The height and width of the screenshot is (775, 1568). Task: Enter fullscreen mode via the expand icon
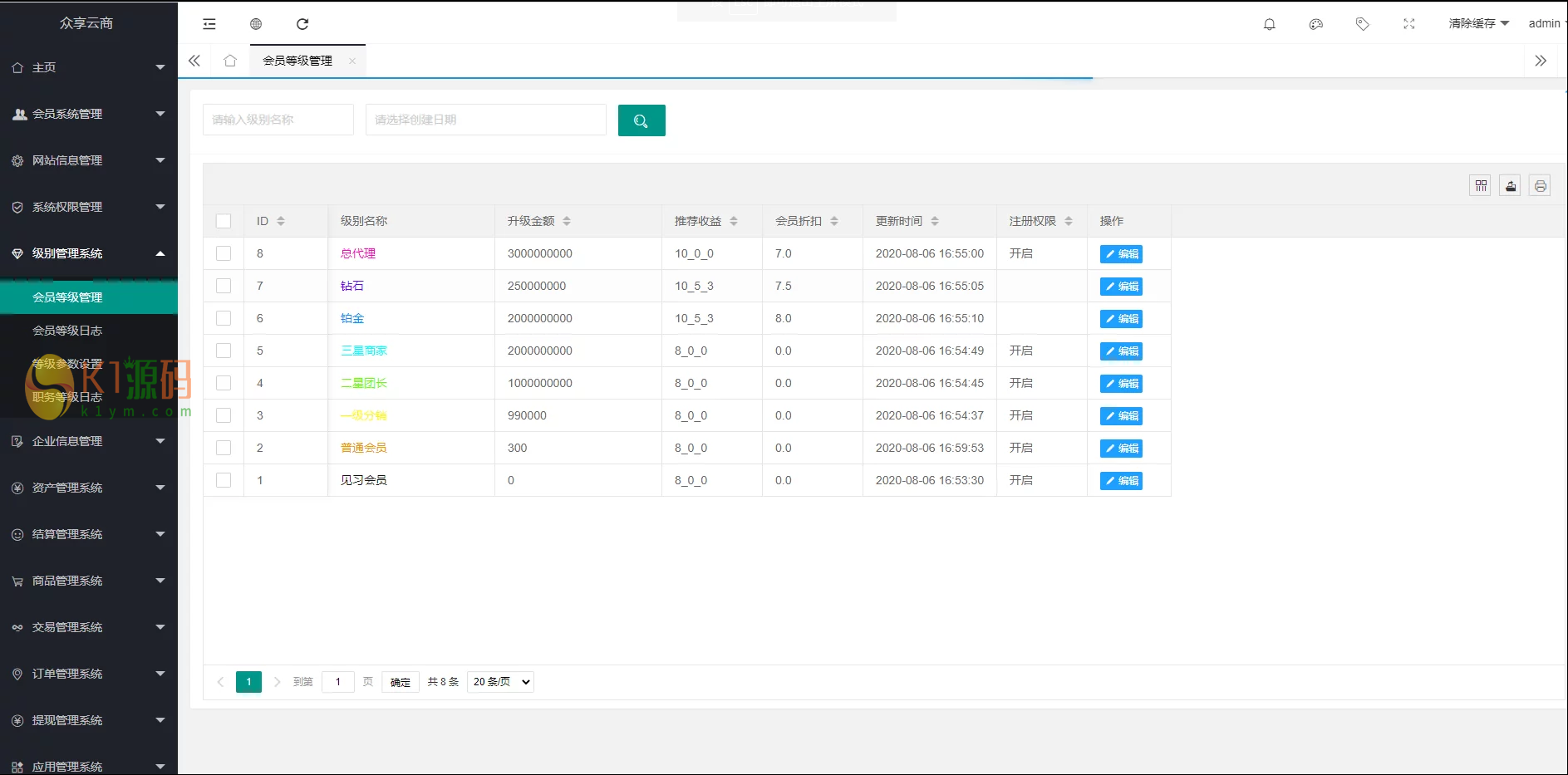point(1408,24)
